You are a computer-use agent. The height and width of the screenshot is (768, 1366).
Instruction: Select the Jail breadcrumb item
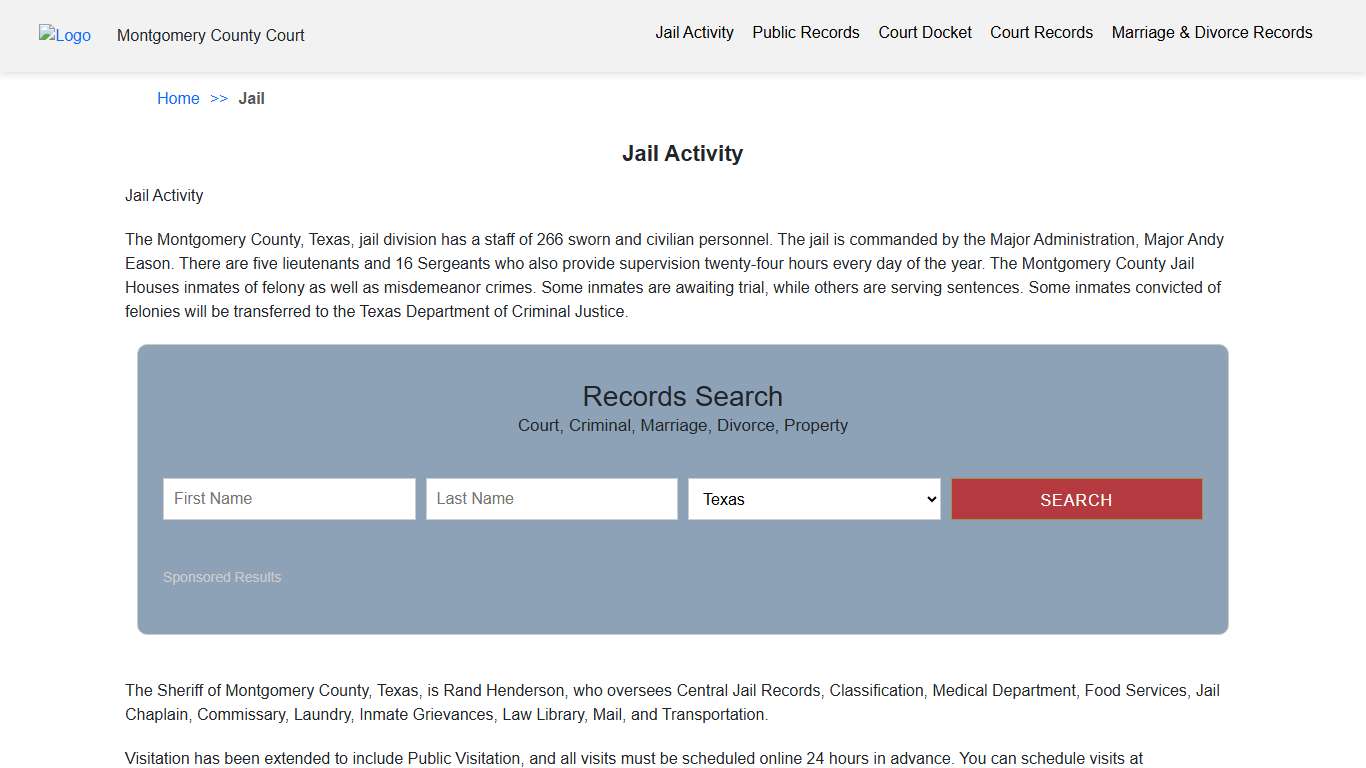251,98
